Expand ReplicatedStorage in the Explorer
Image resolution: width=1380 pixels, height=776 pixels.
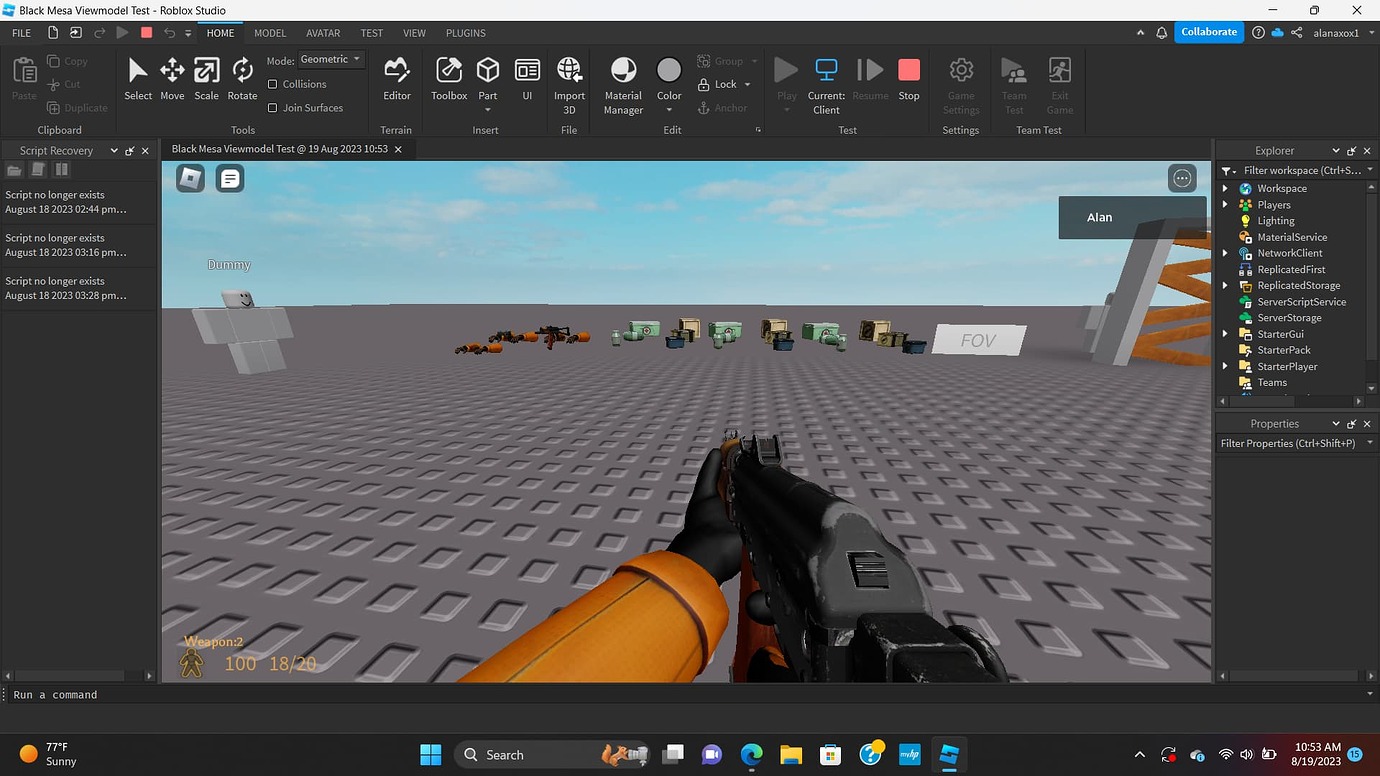[1224, 285]
